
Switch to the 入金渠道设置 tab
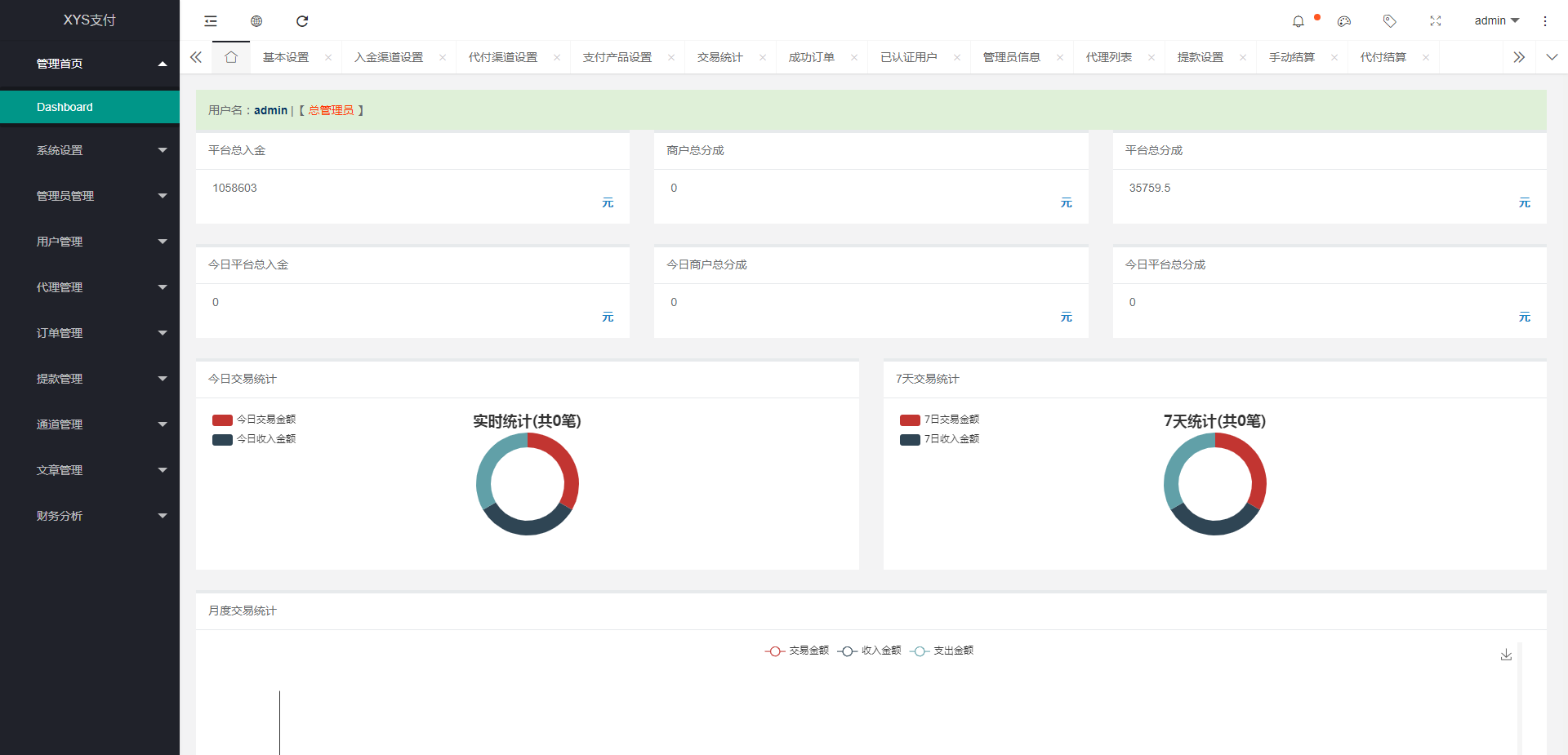[389, 57]
